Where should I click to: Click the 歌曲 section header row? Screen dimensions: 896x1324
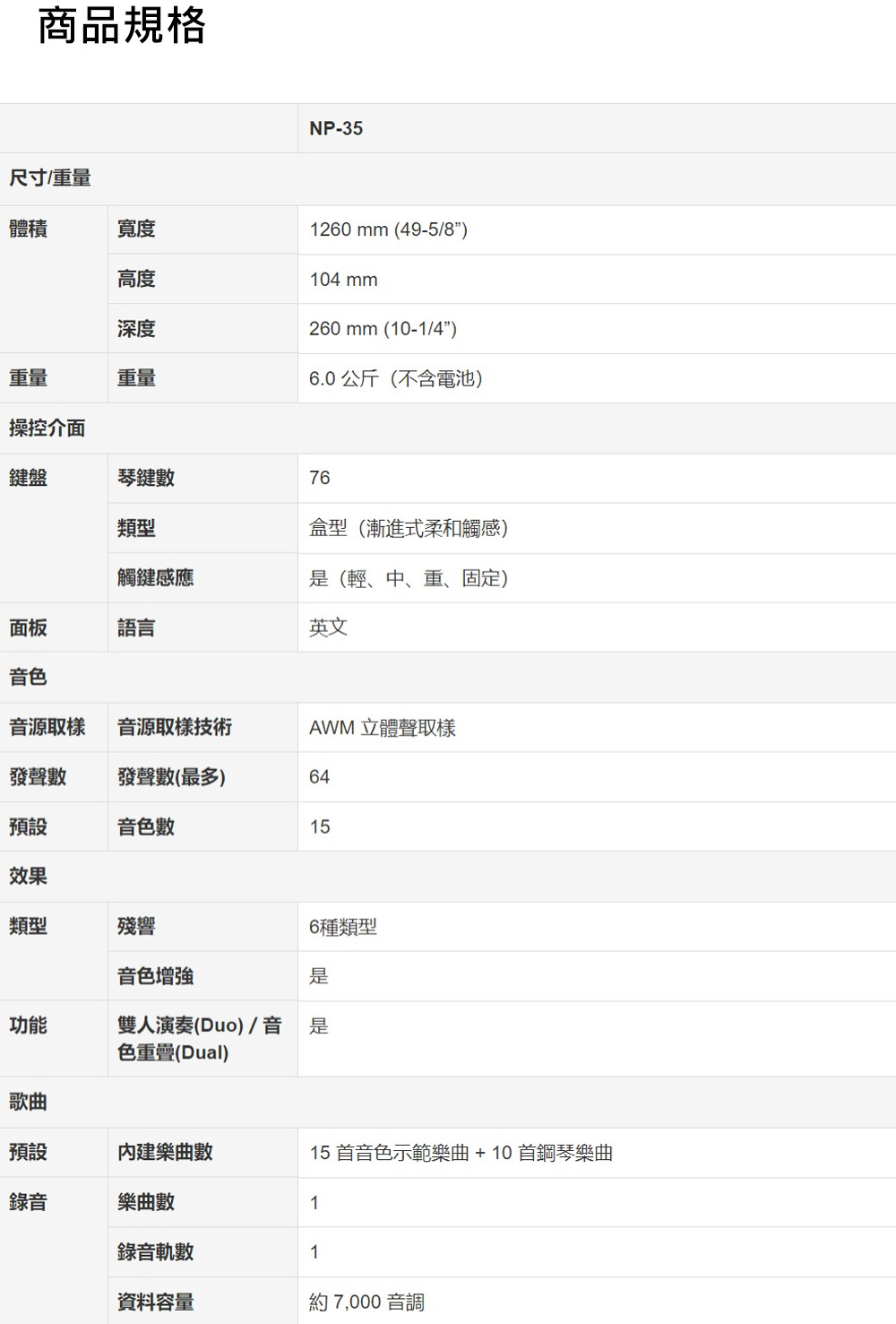(x=448, y=1103)
